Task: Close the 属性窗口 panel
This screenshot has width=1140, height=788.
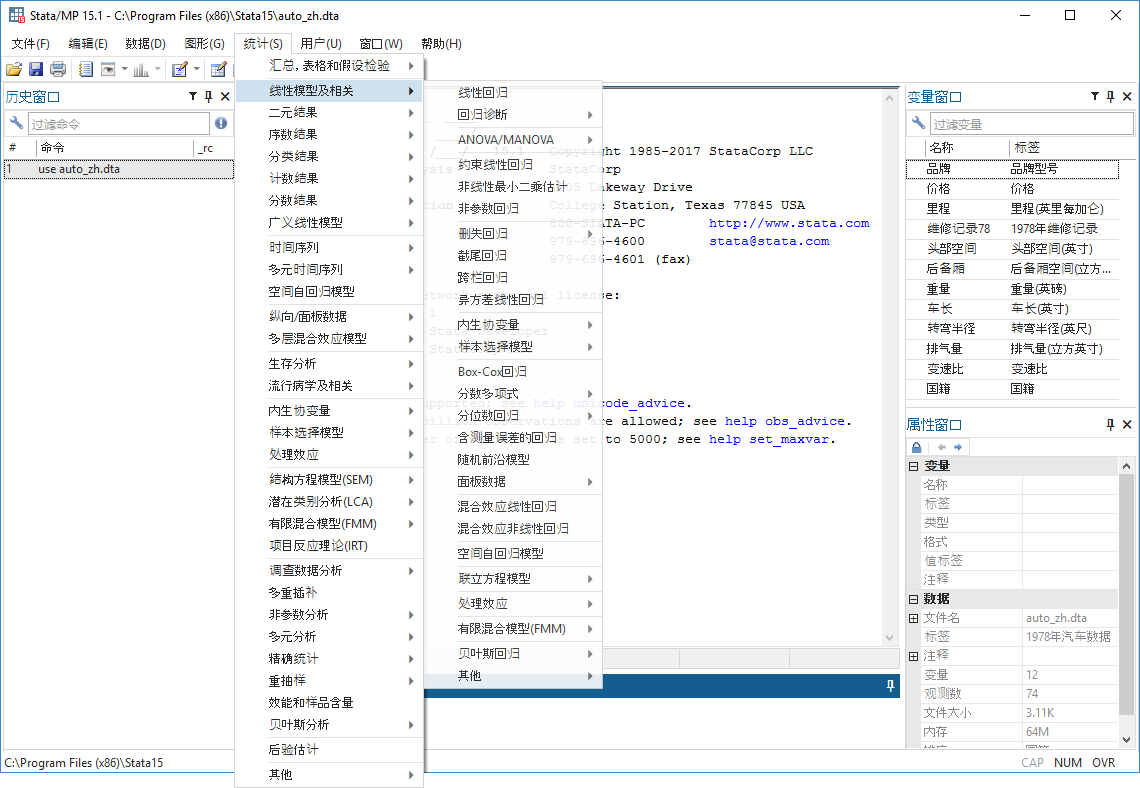Action: [1127, 425]
